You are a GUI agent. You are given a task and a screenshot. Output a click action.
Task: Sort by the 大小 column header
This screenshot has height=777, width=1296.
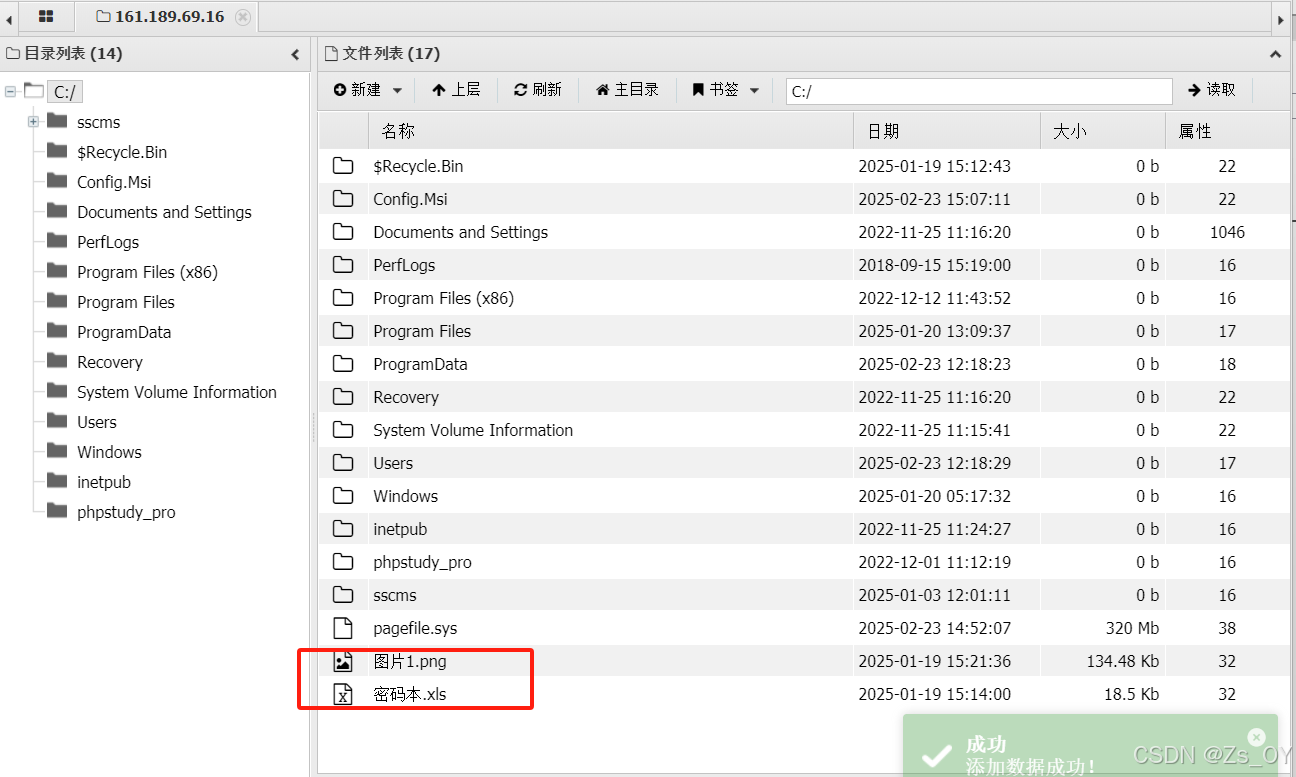1102,131
